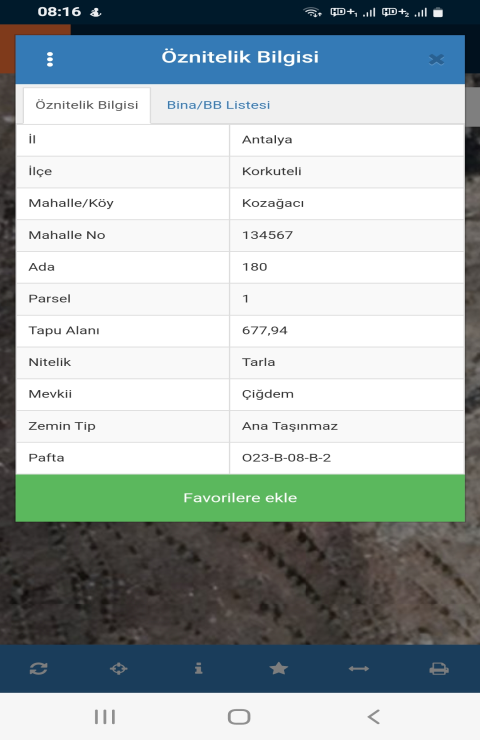The width and height of the screenshot is (480, 740).
Task: Tap the refresh icon in bottom toolbar
Action: tap(38, 669)
